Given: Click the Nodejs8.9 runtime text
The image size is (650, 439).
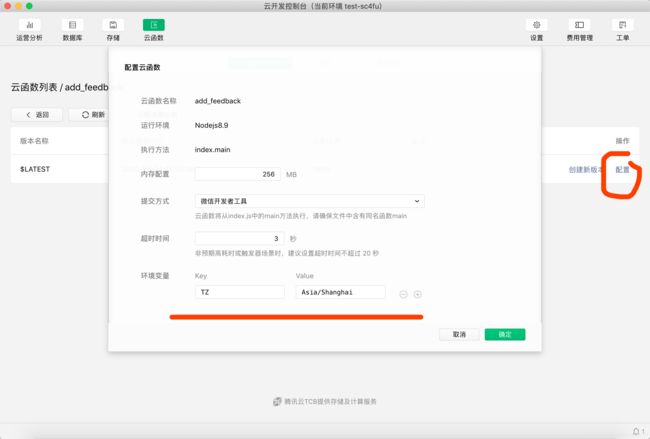Looking at the screenshot, I should point(211,125).
